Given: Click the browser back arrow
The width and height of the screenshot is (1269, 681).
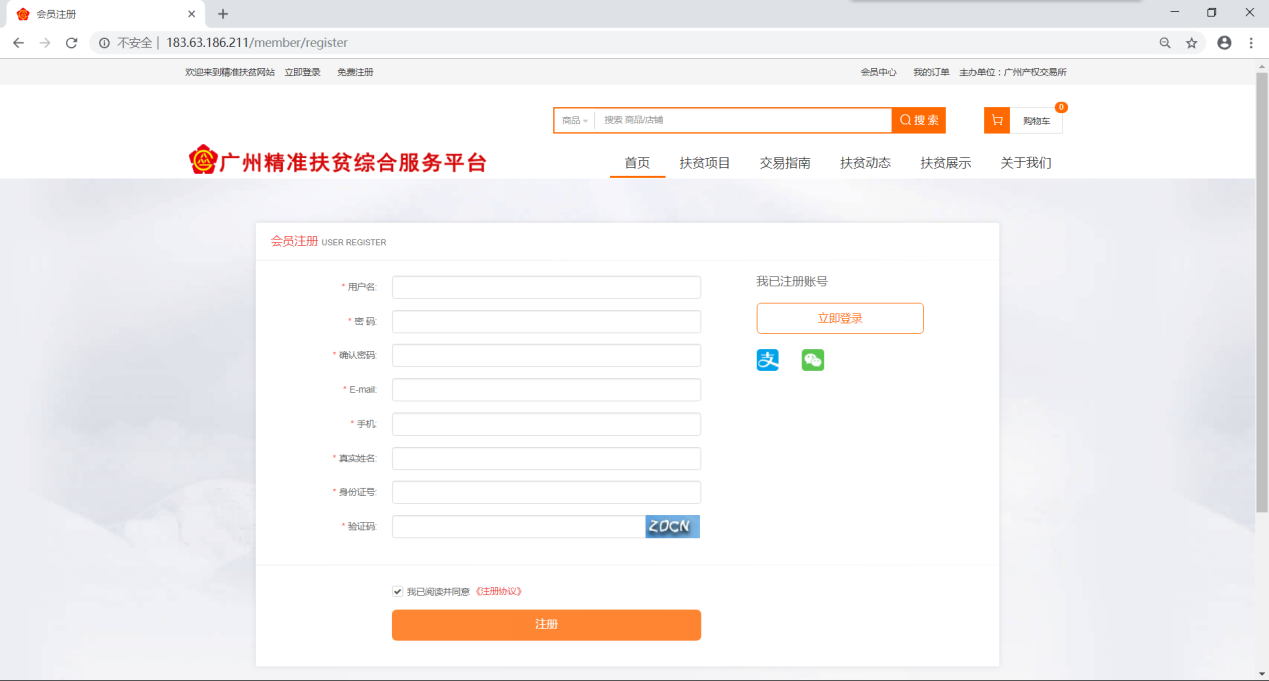Looking at the screenshot, I should click(x=18, y=43).
